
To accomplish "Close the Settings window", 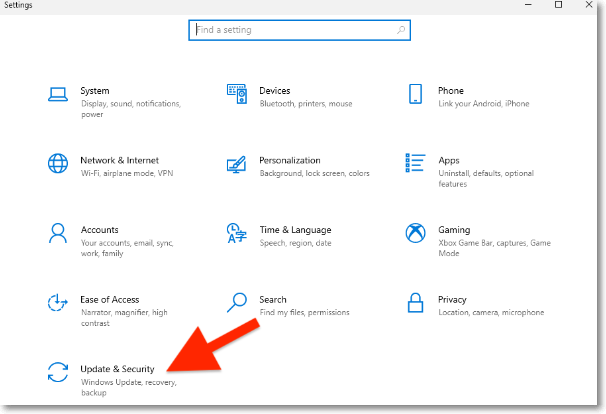I will point(589,5).
